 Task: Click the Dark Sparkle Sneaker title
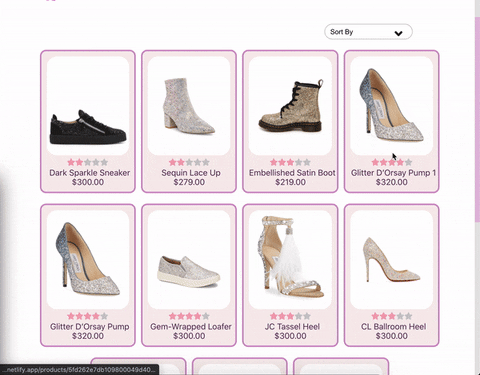point(89,173)
